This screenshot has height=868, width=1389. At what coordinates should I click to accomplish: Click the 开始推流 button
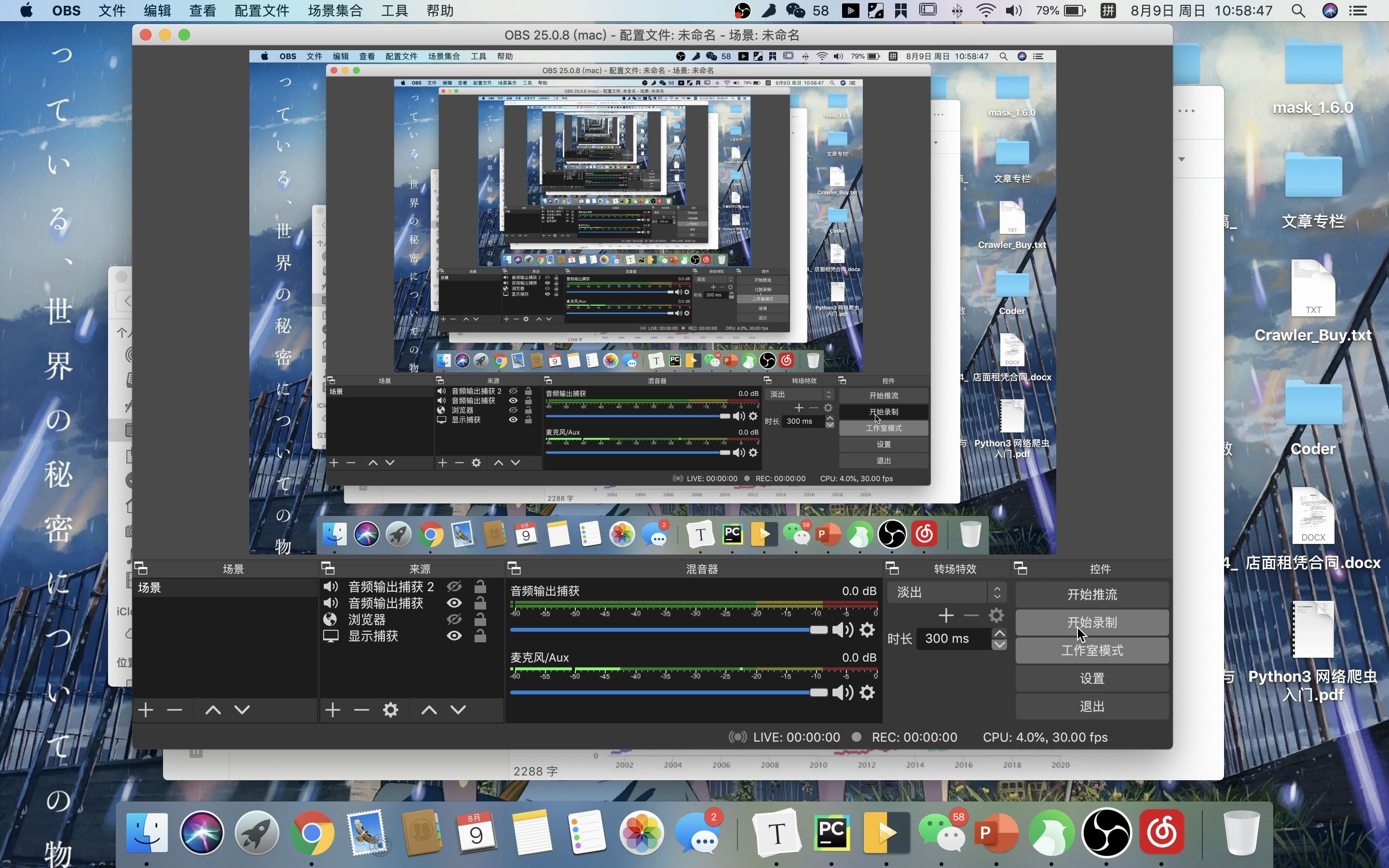tap(1092, 594)
